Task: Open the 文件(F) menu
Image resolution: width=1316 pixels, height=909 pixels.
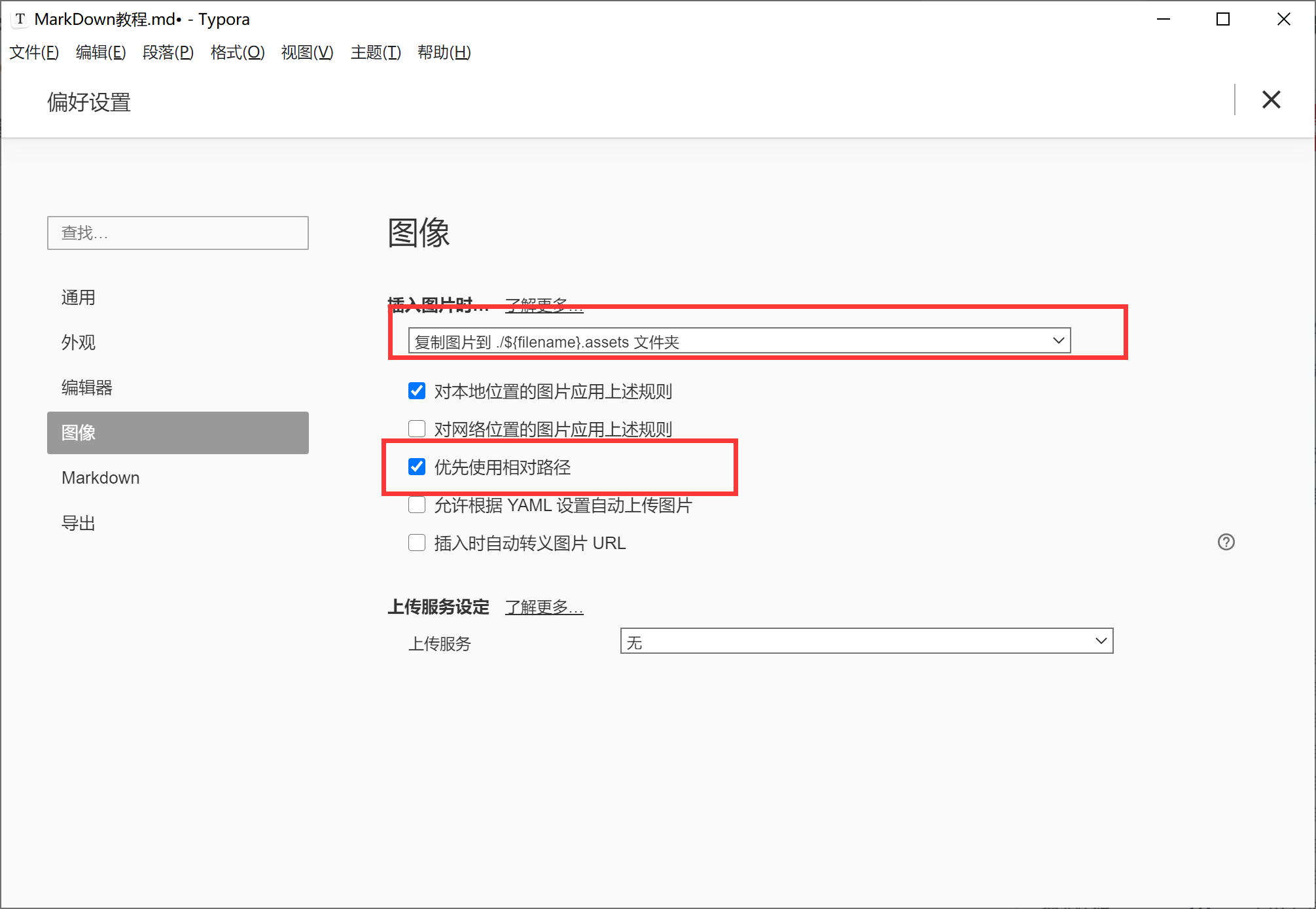Action: pyautogui.click(x=34, y=52)
